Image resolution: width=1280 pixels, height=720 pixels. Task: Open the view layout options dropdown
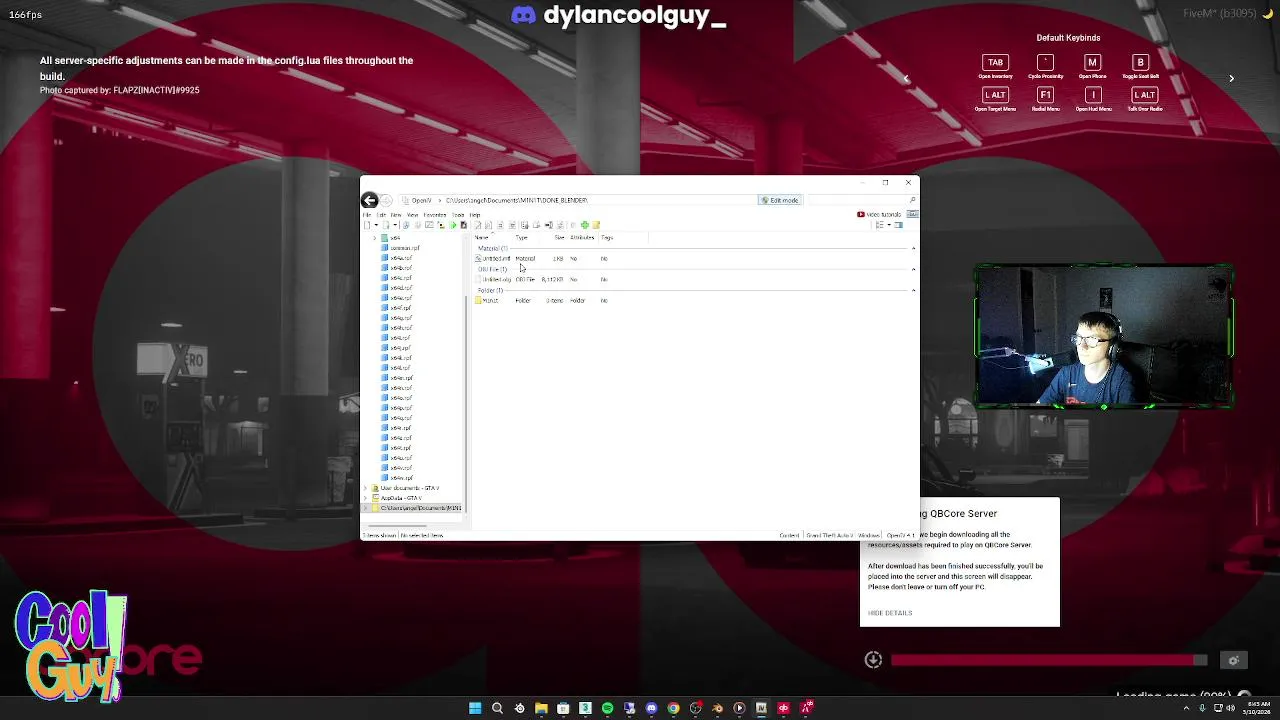tap(889, 225)
